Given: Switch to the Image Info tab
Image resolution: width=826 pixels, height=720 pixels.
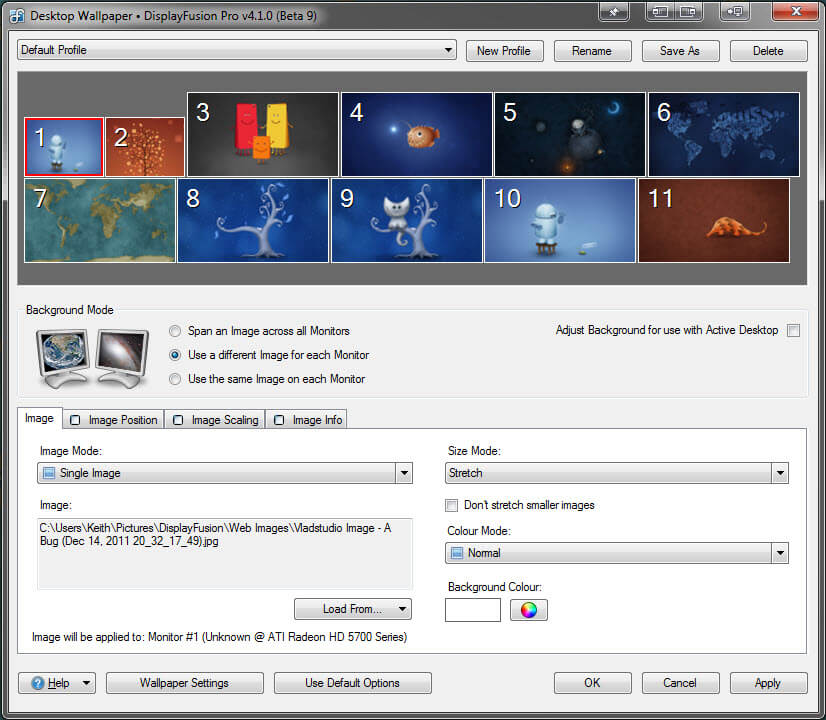Looking at the screenshot, I should [x=307, y=420].
